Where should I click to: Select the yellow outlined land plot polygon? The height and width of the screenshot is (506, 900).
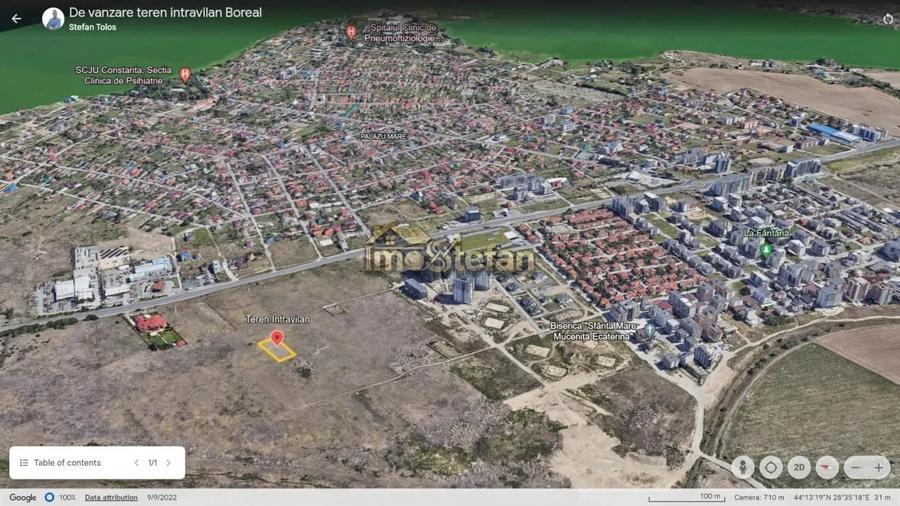[x=277, y=350]
